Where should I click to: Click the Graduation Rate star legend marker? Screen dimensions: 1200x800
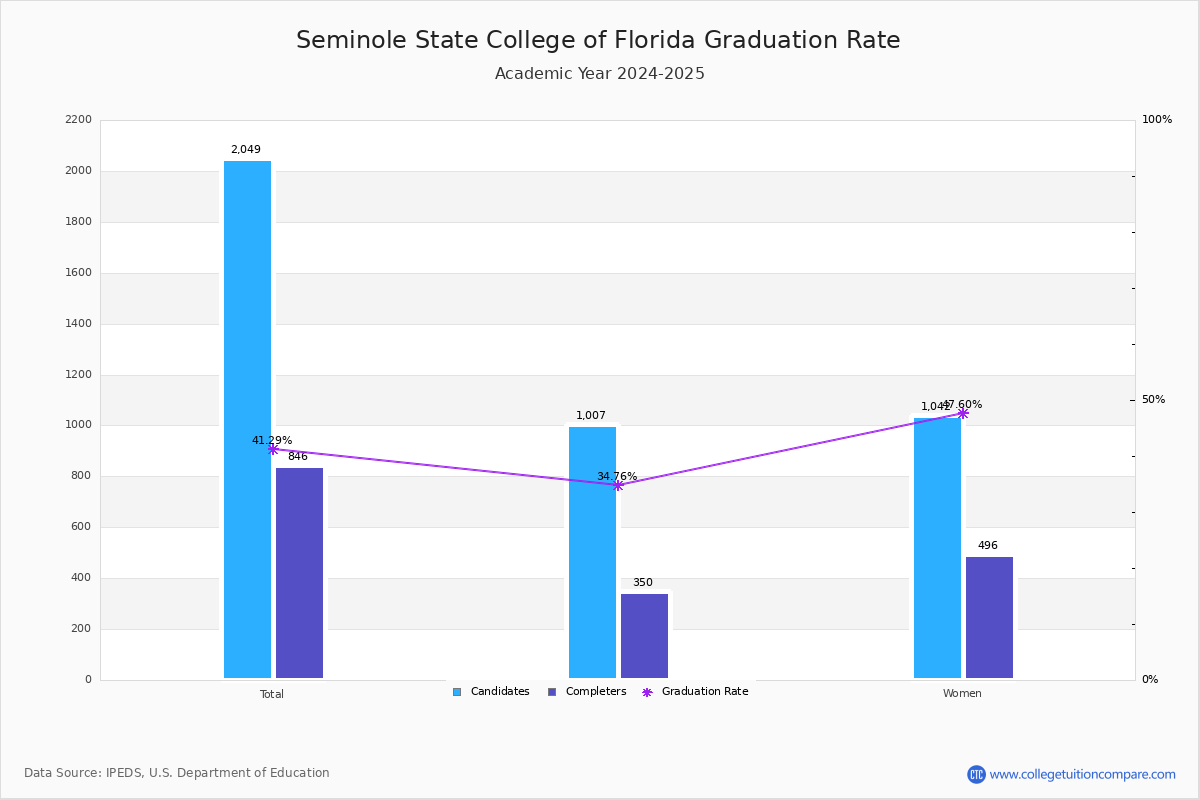647,692
